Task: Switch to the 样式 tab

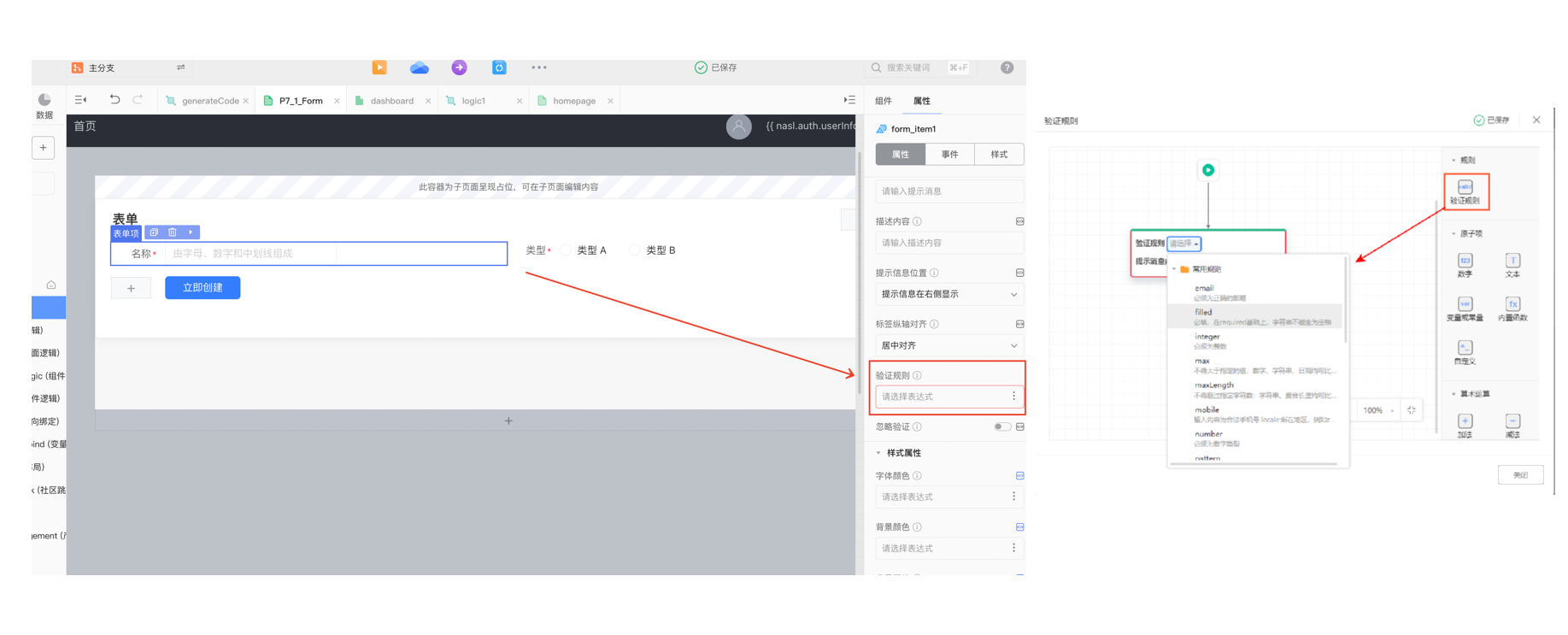Action: tap(999, 154)
